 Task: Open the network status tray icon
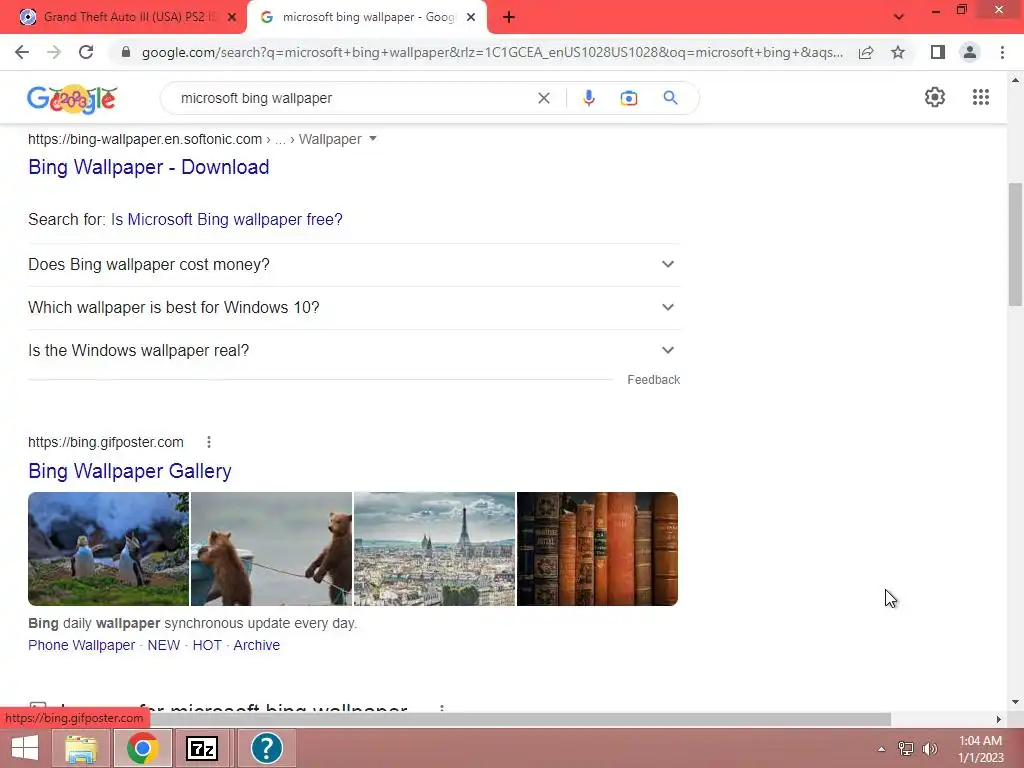click(x=905, y=748)
